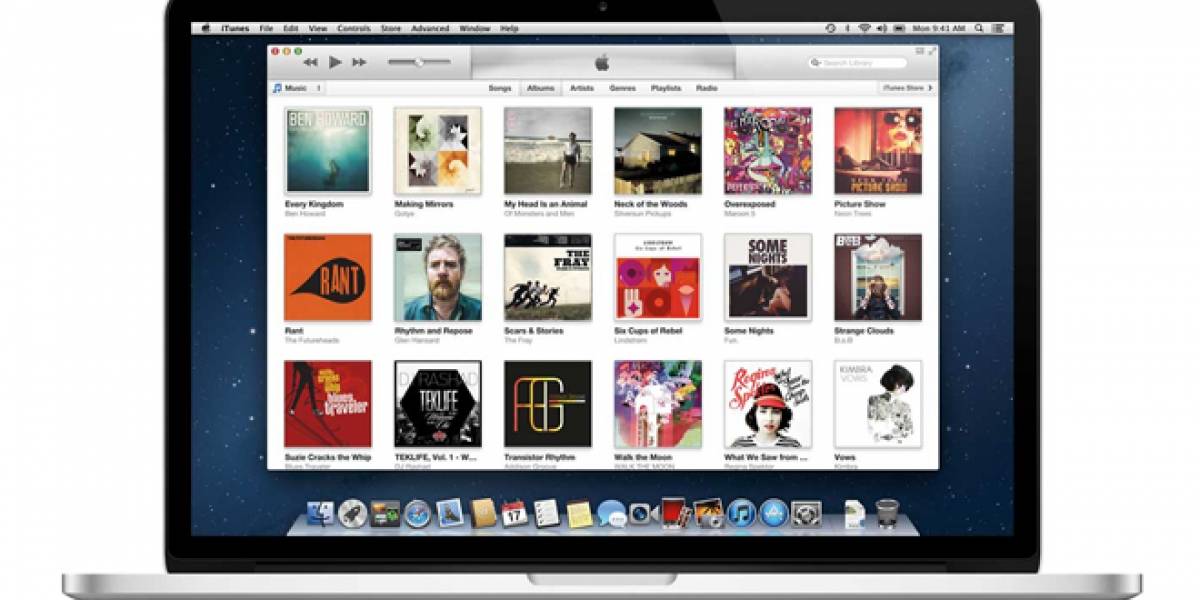The width and height of the screenshot is (1200, 600).
Task: Skip to the next track in iTunes
Action: coord(359,62)
